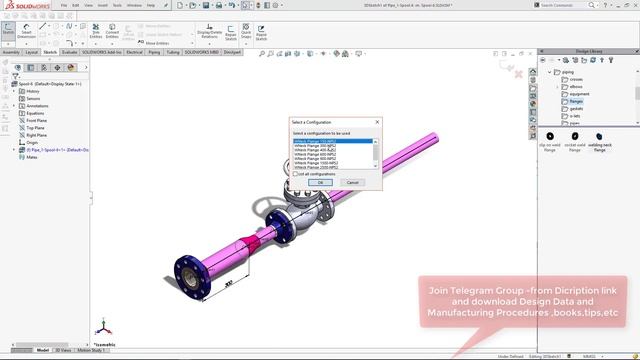The width and height of the screenshot is (640, 360).
Task: Expand the elbows folder node
Action: (557, 87)
